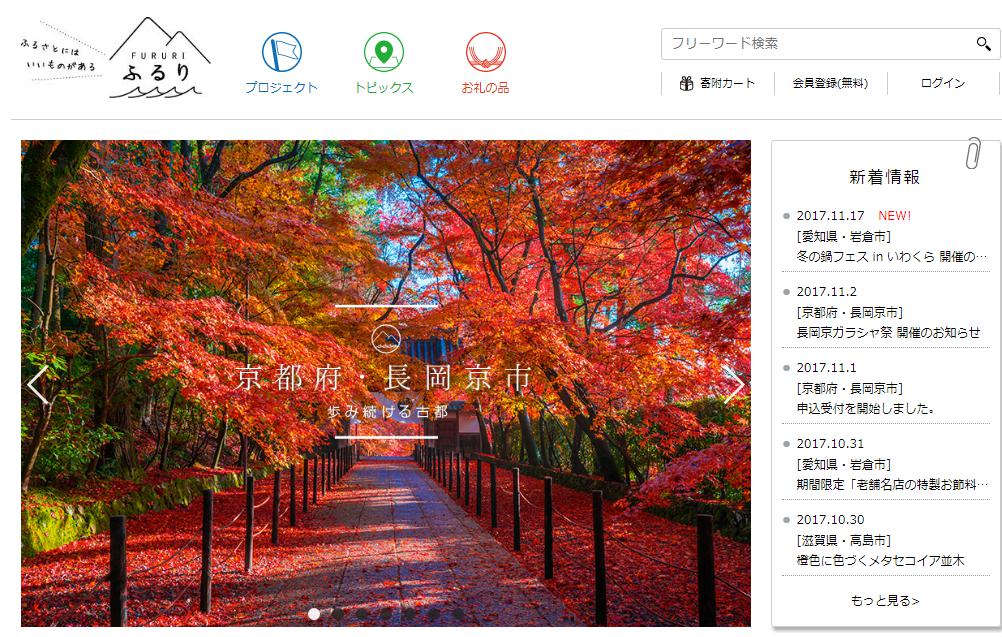1002x637 pixels.
Task: Advance to the next slide with right arrow
Action: click(x=734, y=385)
